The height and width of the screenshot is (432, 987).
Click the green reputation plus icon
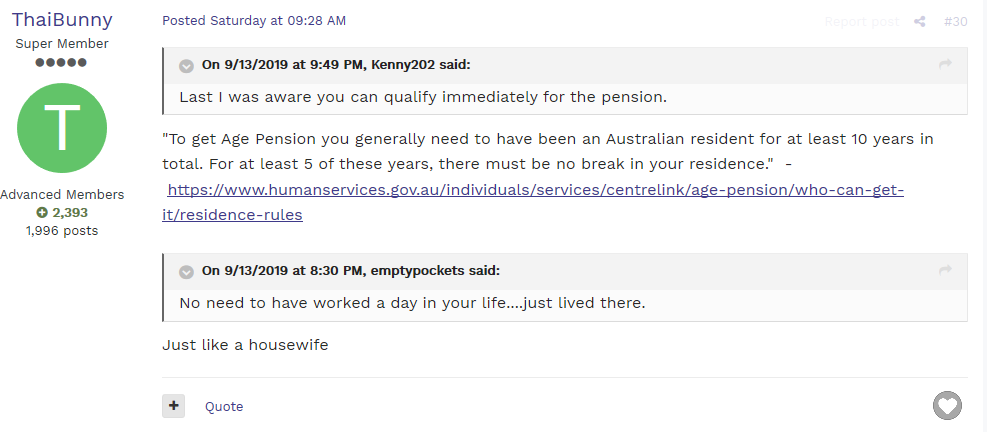click(42, 213)
